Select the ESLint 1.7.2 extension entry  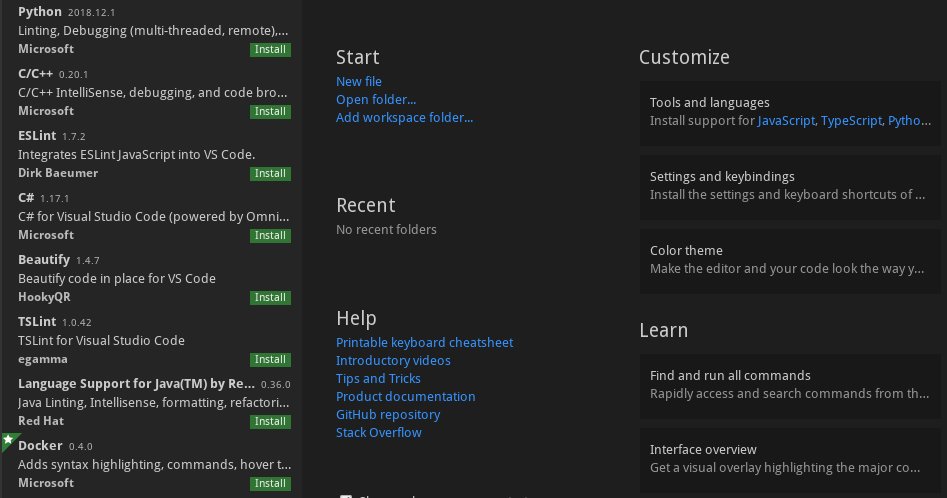151,155
